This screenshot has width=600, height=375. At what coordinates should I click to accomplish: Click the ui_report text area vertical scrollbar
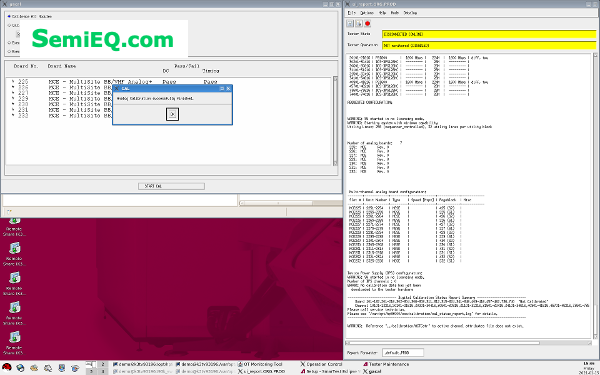pyautogui.click(x=595, y=195)
